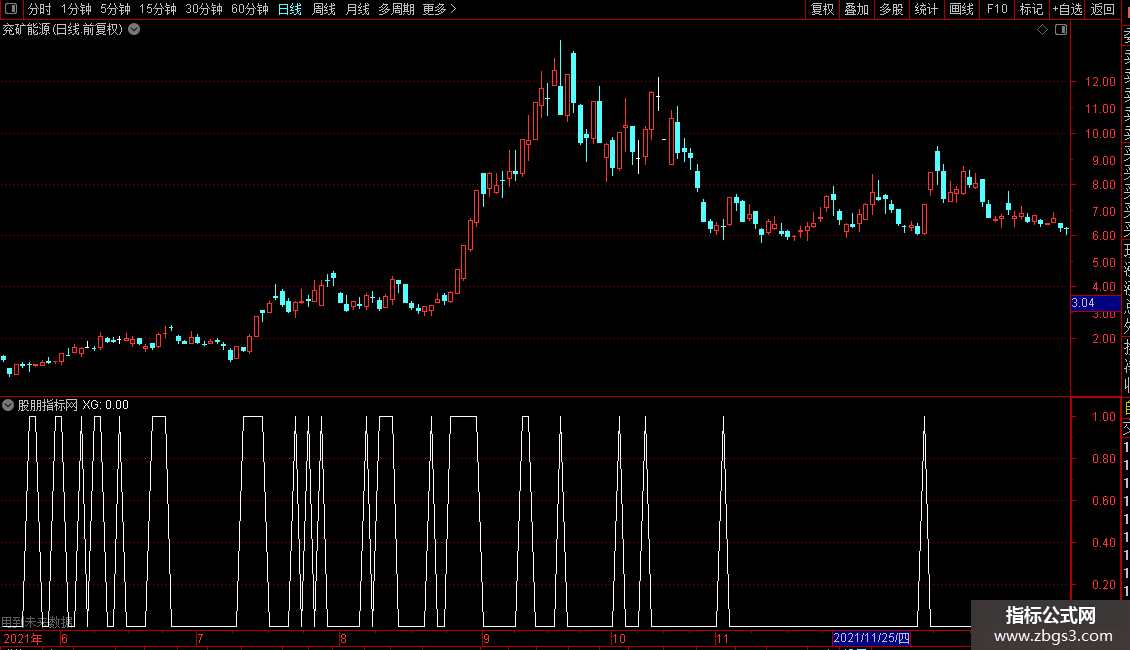Click month 7 marker on date axis
Viewport: 1130px width, 650px height.
[x=200, y=638]
